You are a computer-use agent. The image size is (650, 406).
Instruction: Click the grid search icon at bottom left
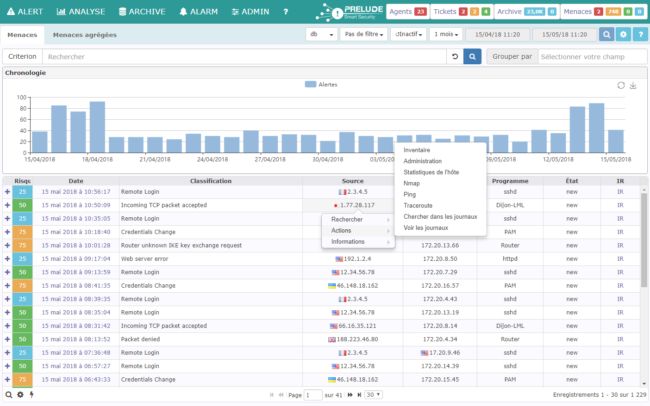[8, 395]
